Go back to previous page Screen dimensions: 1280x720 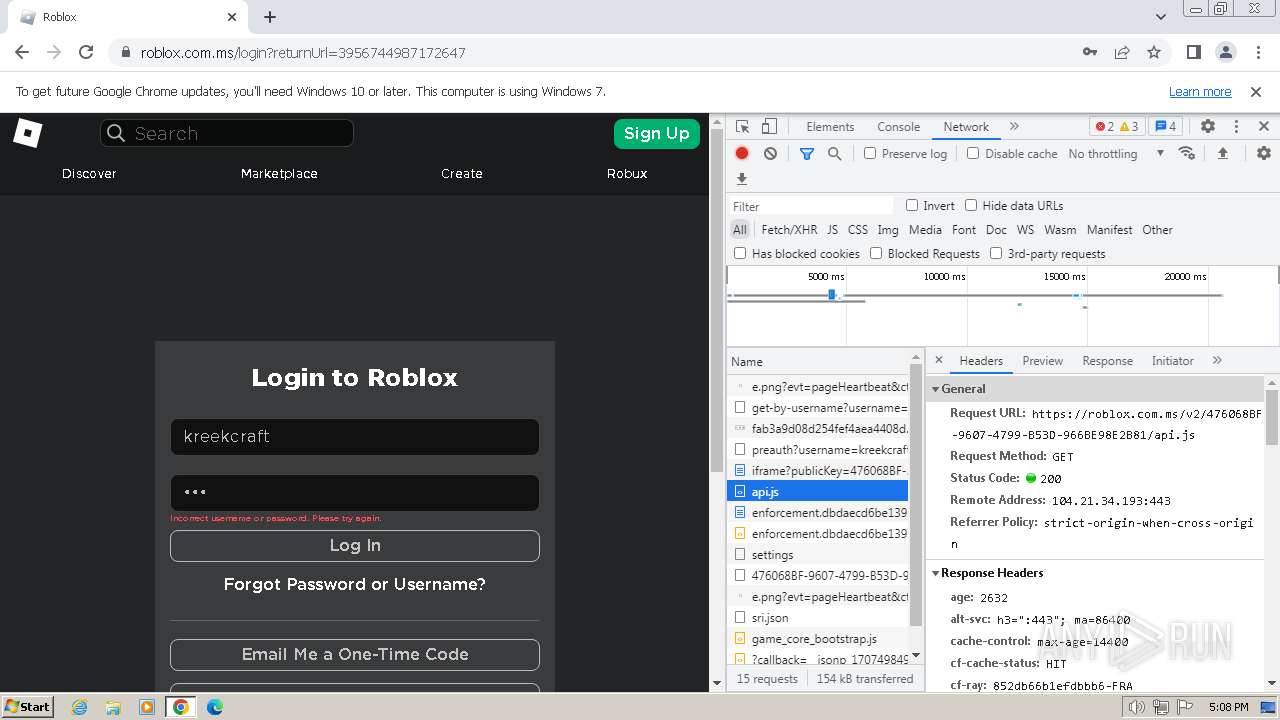click(x=22, y=52)
